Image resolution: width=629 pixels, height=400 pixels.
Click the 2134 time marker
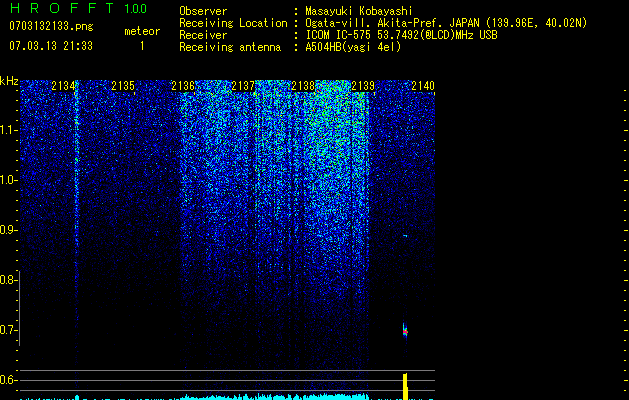pos(63,86)
